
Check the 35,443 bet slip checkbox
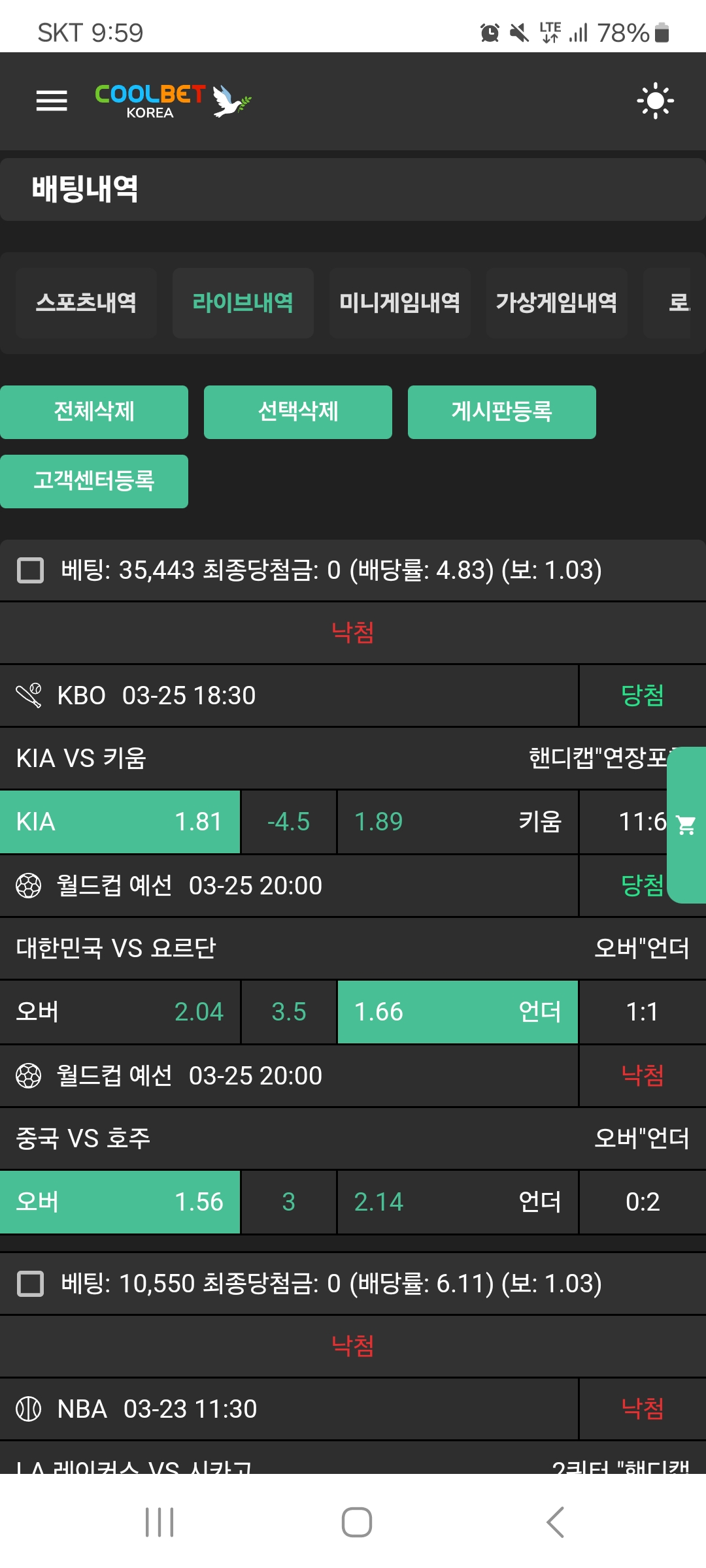30,570
